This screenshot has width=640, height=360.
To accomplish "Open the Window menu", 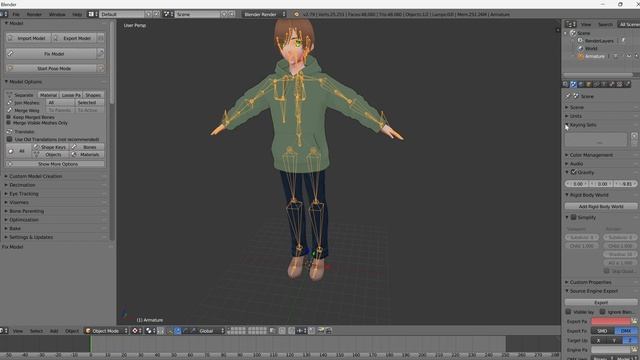I will click(x=57, y=14).
